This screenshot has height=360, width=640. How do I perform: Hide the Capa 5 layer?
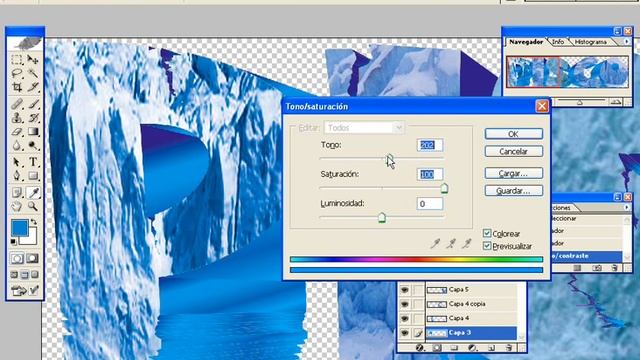pyautogui.click(x=404, y=290)
